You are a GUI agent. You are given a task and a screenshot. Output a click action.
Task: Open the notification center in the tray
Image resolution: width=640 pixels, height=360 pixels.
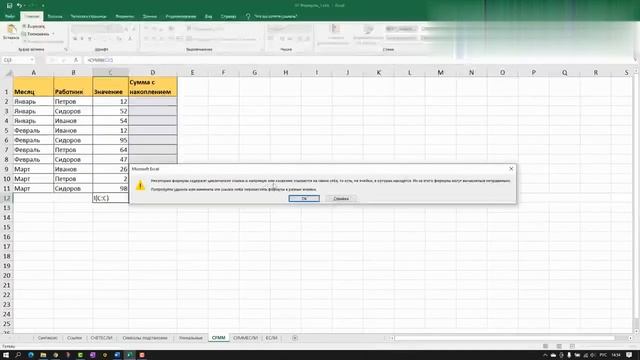[x=629, y=355]
